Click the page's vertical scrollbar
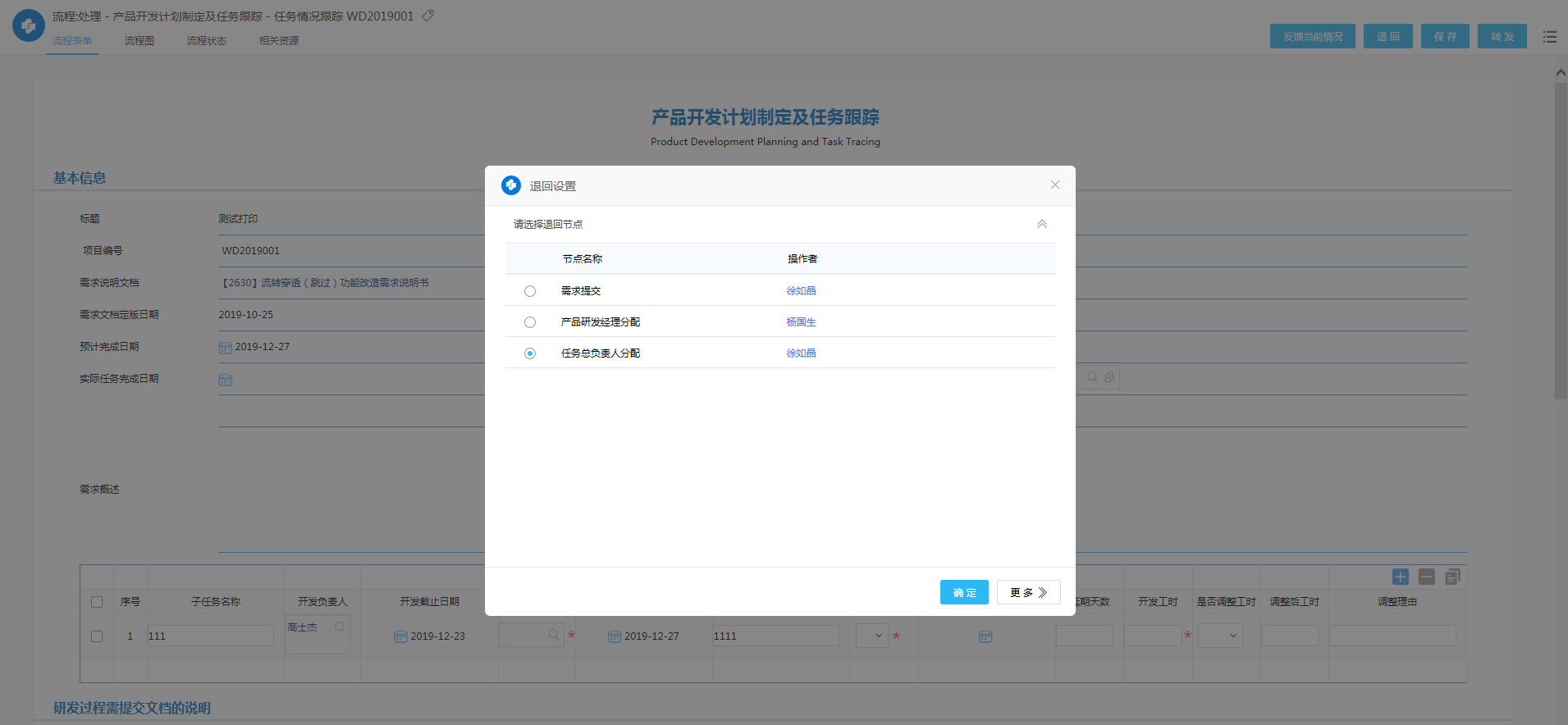Screen dimensions: 1568x725 [x=1560, y=246]
